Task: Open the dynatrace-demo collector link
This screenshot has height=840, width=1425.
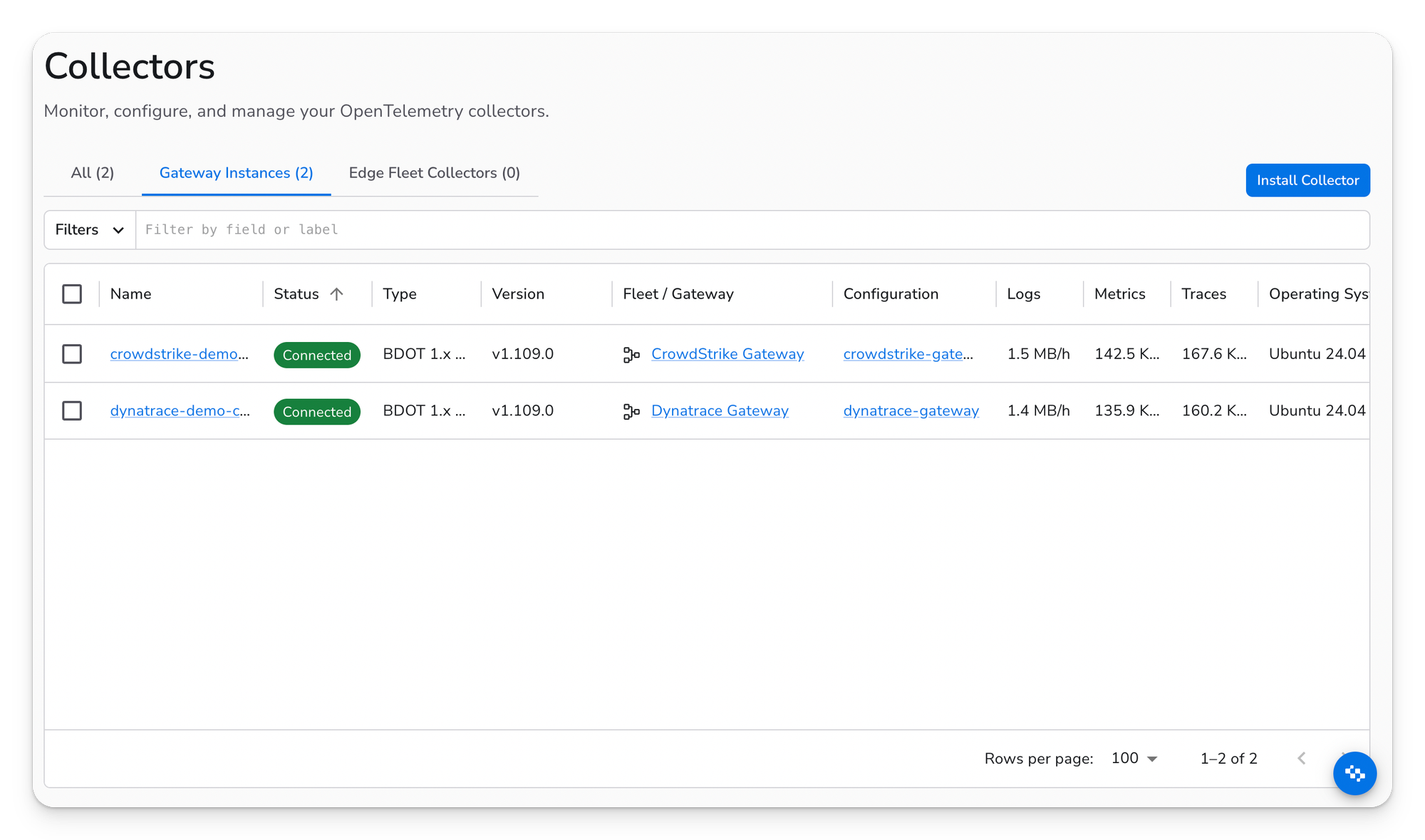Action: (180, 411)
